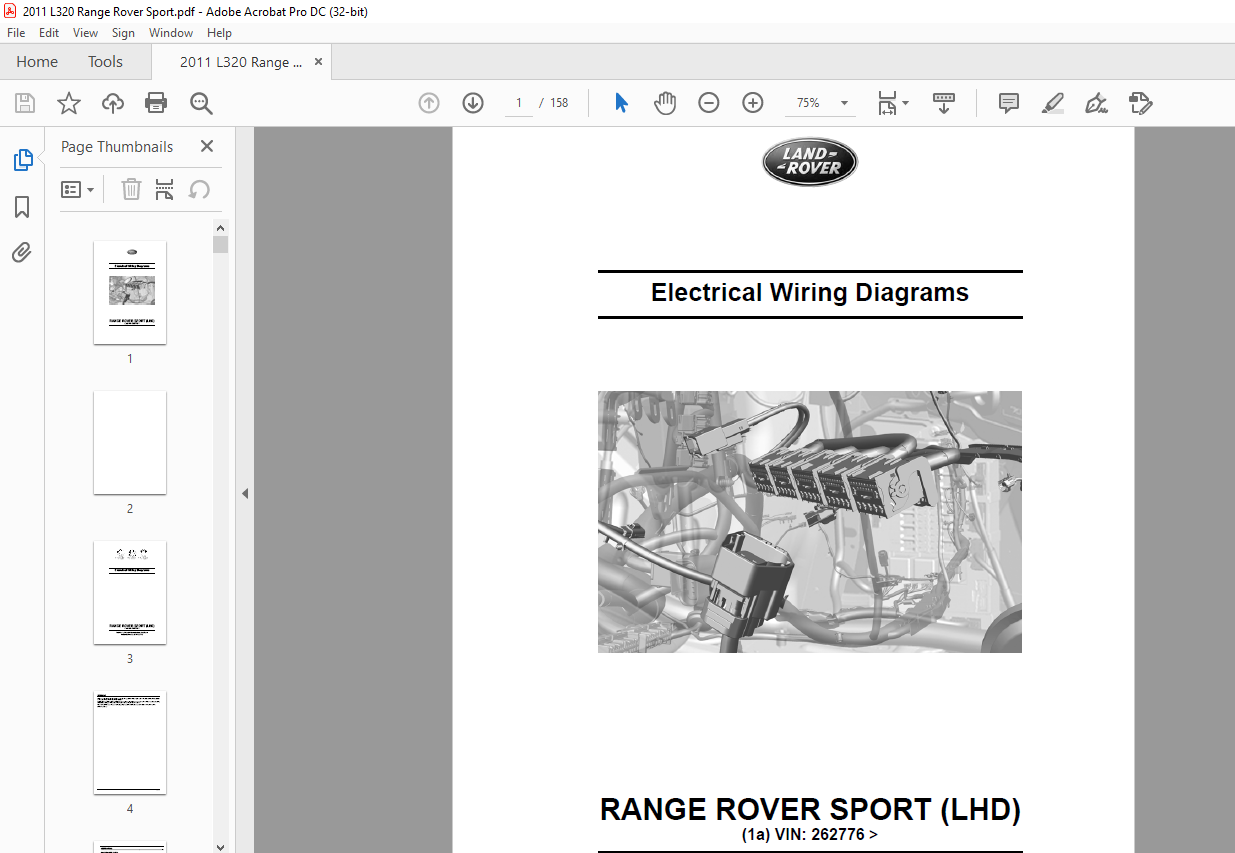Open the Bookmarks panel icon
Screen dimensions: 1235x853
click(22, 207)
